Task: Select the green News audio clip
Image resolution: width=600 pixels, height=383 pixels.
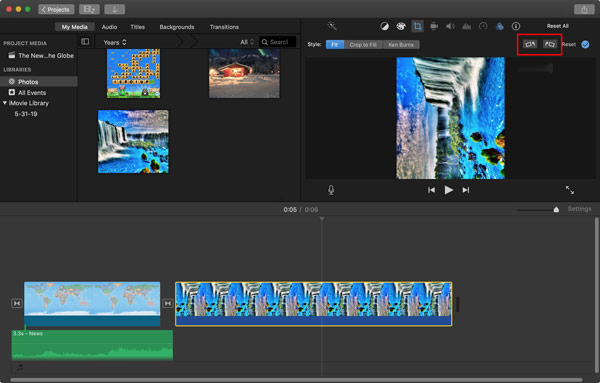Action: click(x=92, y=345)
